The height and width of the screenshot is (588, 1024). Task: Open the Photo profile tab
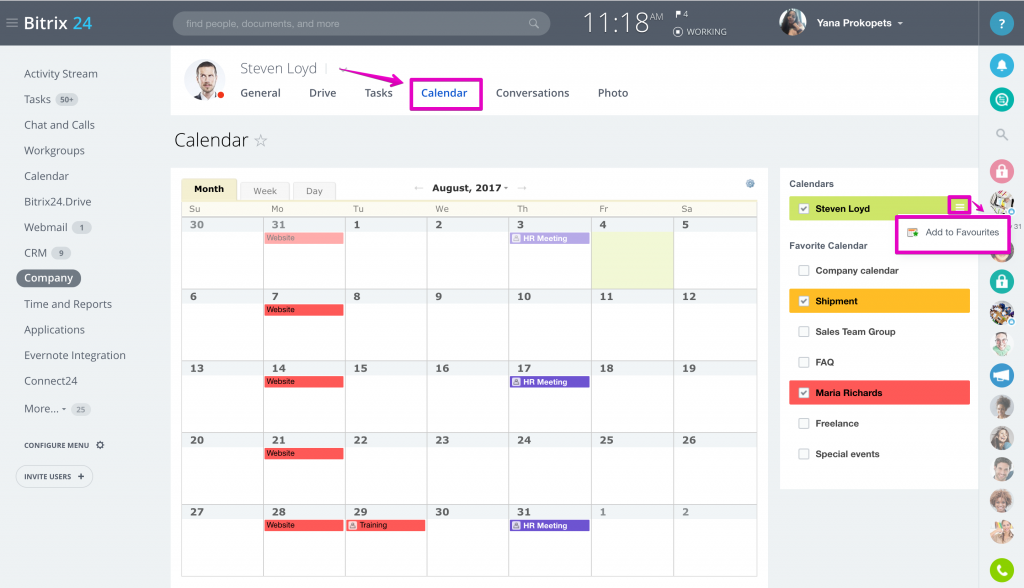[x=613, y=93]
